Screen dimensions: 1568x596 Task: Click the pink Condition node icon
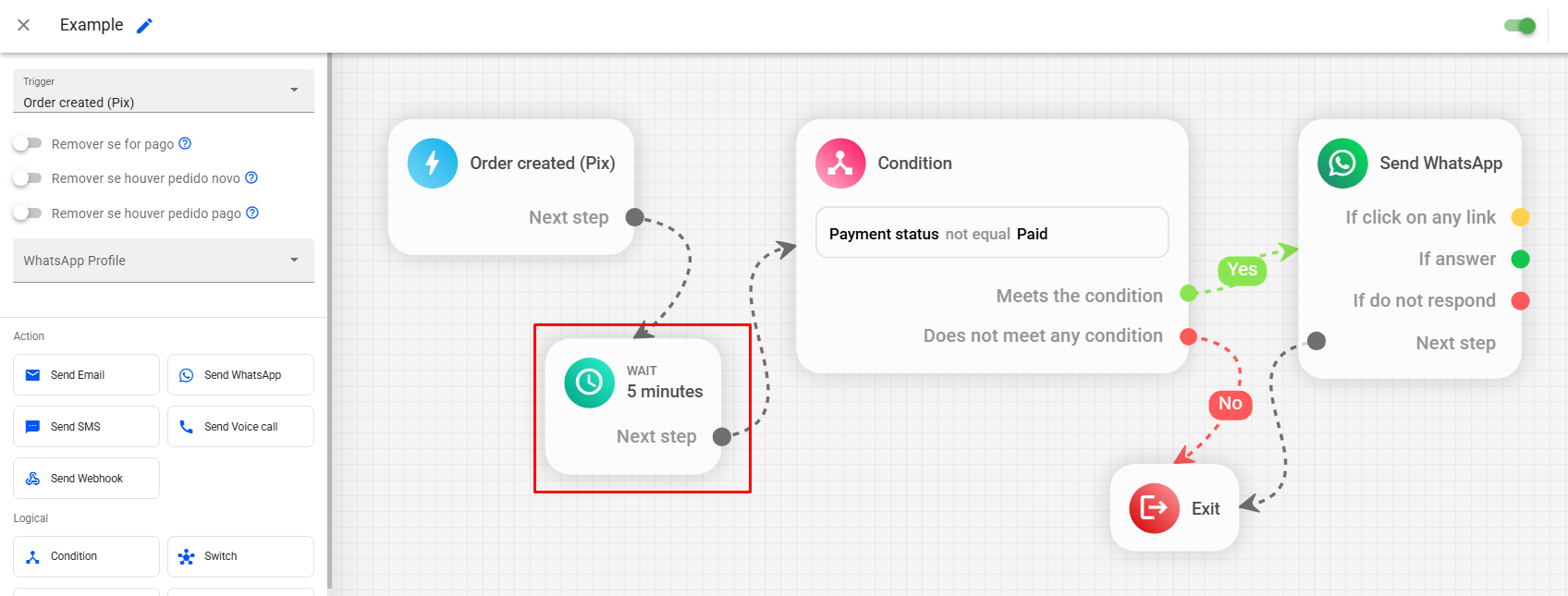coord(839,164)
